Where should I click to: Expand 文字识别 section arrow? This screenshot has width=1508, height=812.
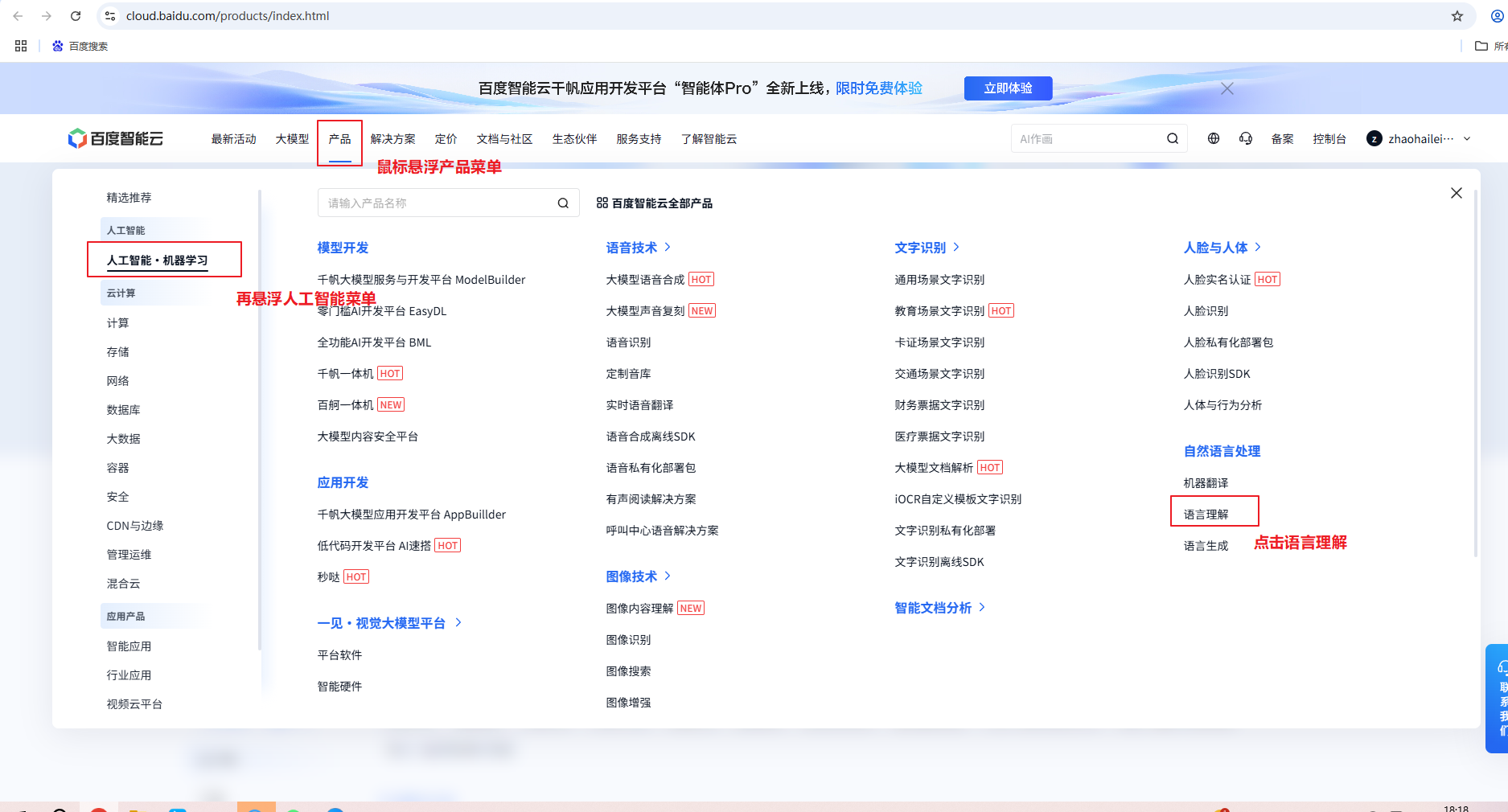click(x=956, y=248)
